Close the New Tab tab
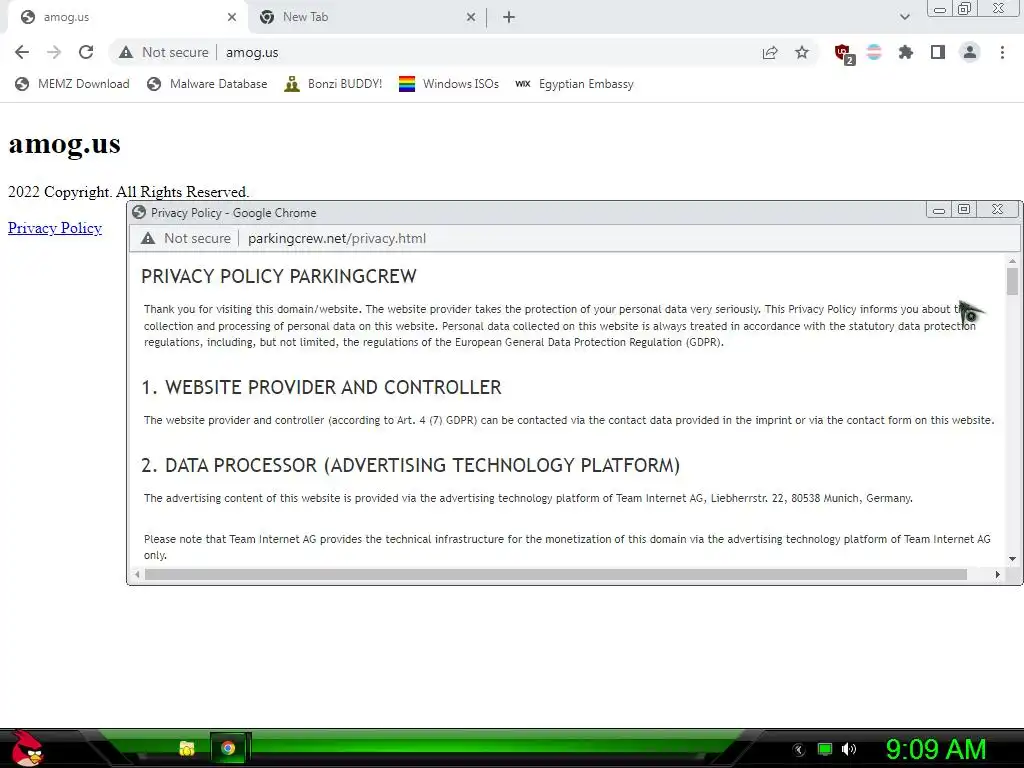 (471, 17)
